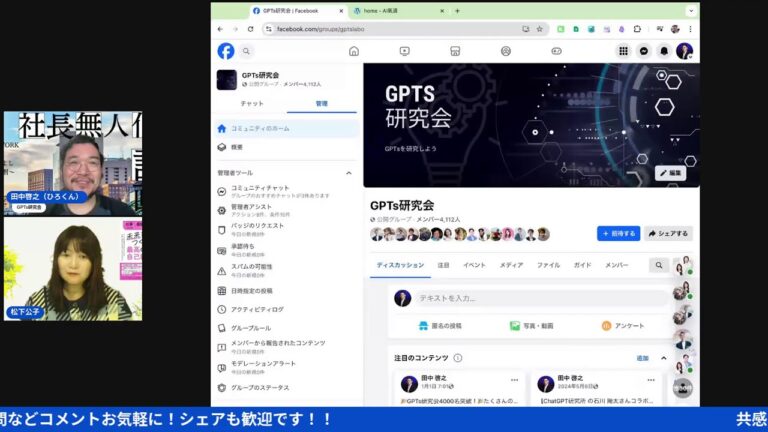The image size is (768, 432).
Task: Collapse the 管理者ツール section chevron
Action: click(349, 173)
